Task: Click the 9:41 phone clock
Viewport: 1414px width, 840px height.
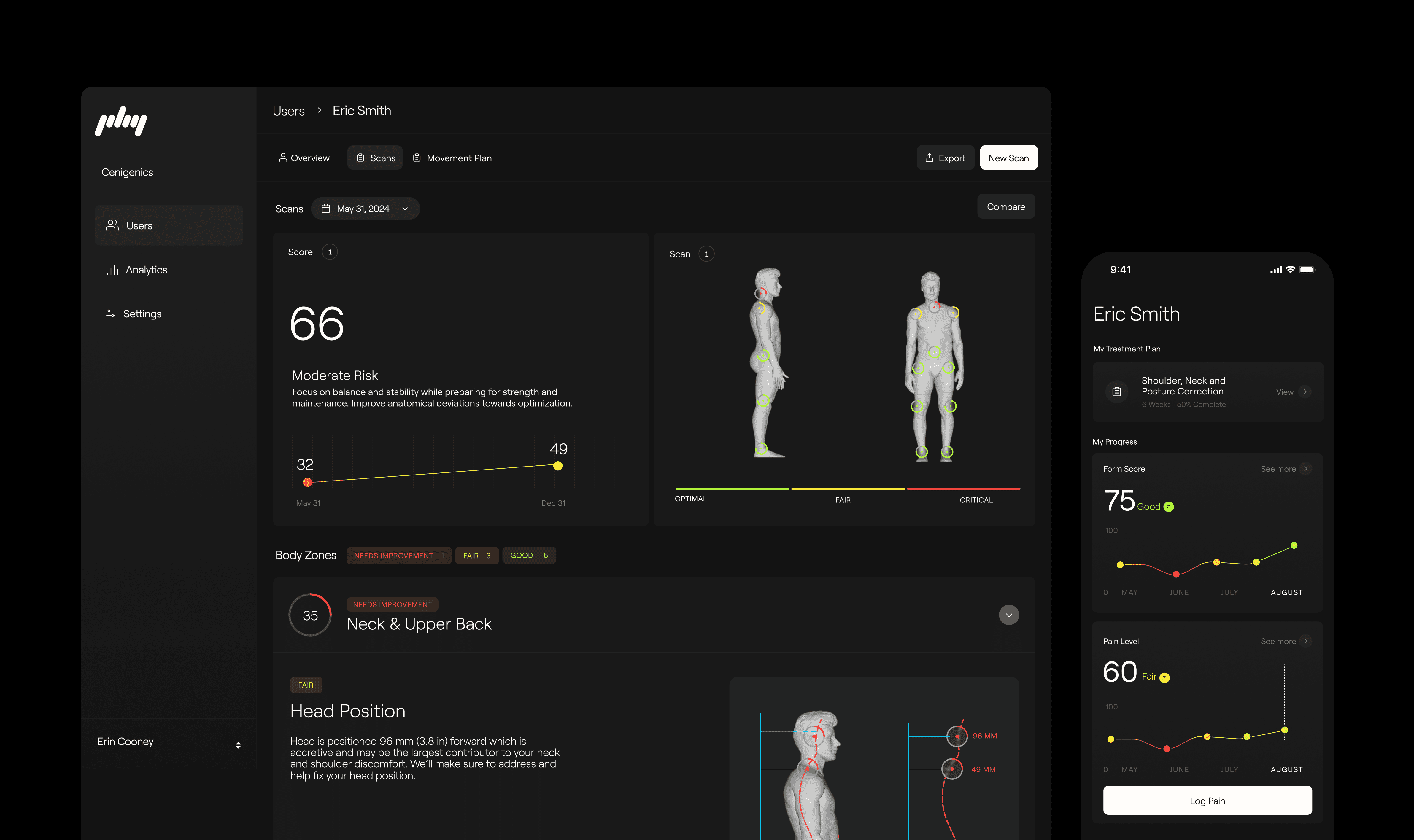Action: coord(1120,269)
